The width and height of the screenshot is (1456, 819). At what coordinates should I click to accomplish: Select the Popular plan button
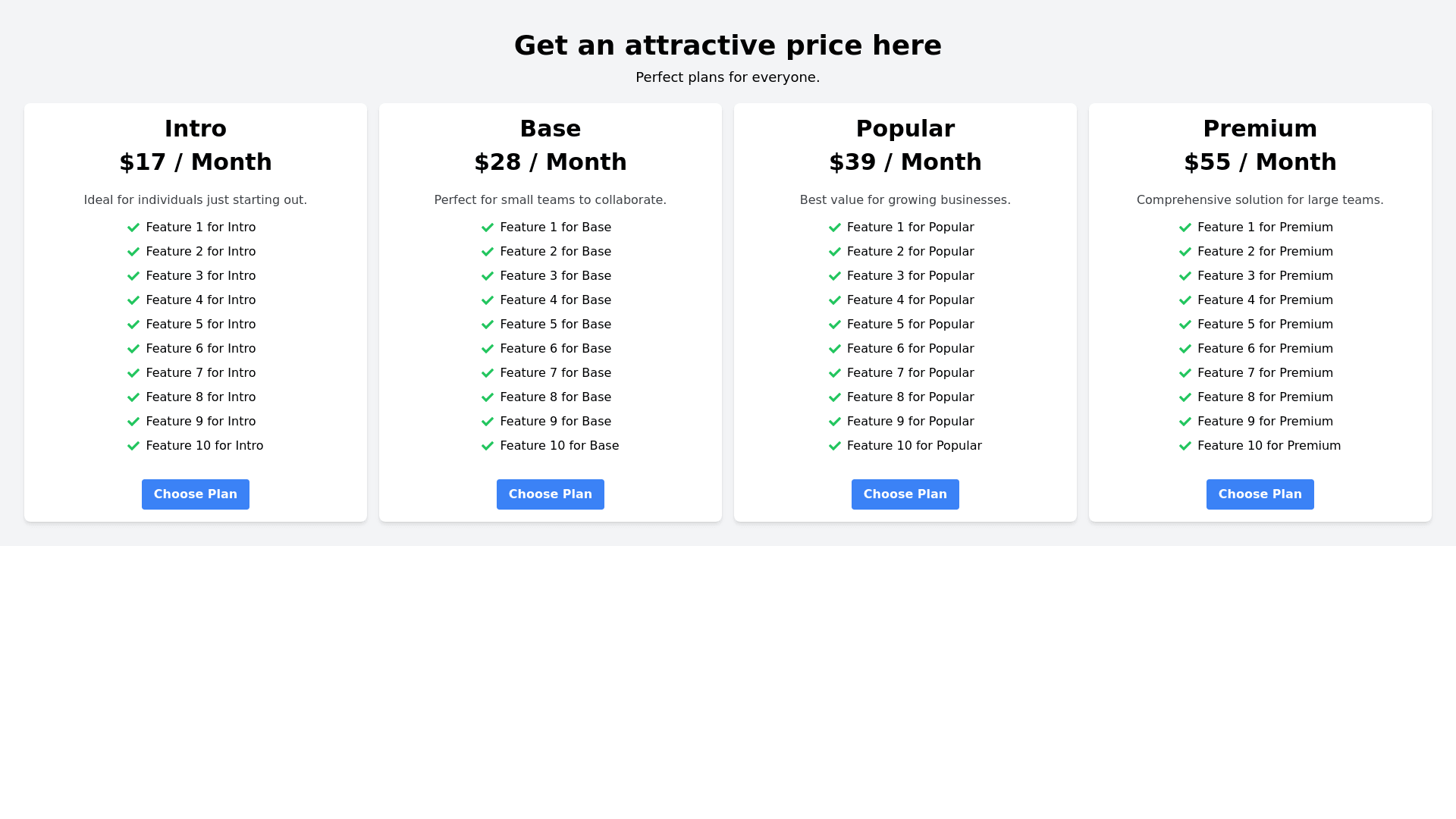905,494
